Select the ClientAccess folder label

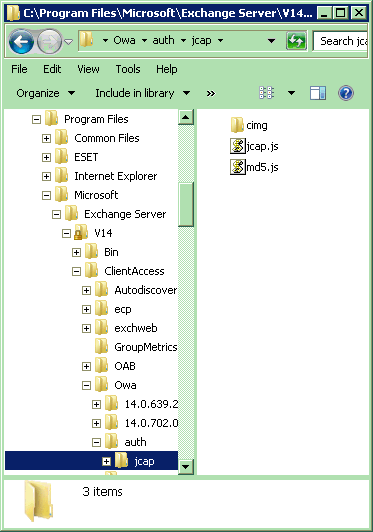[x=134, y=271]
